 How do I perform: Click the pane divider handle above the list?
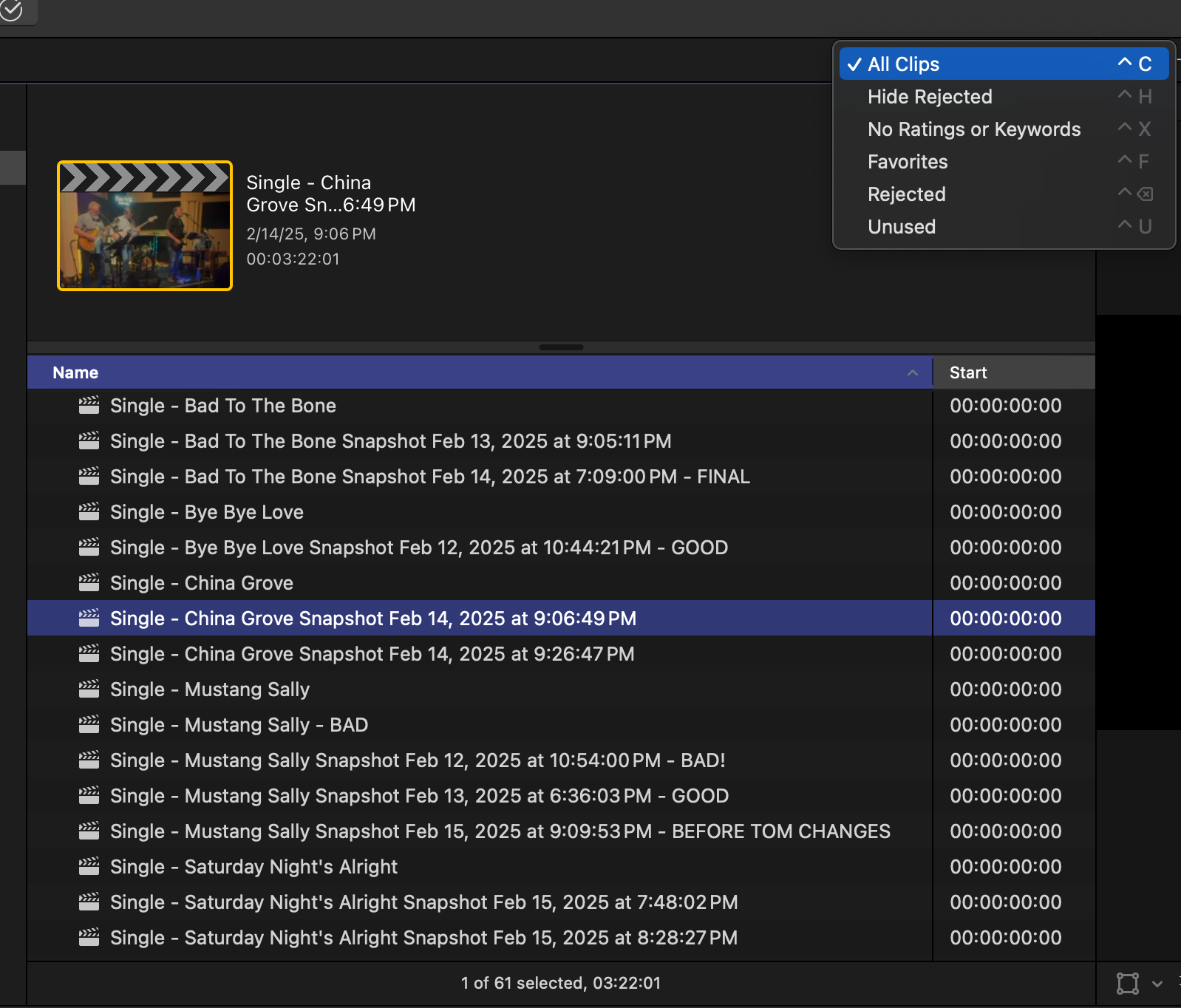click(561, 347)
